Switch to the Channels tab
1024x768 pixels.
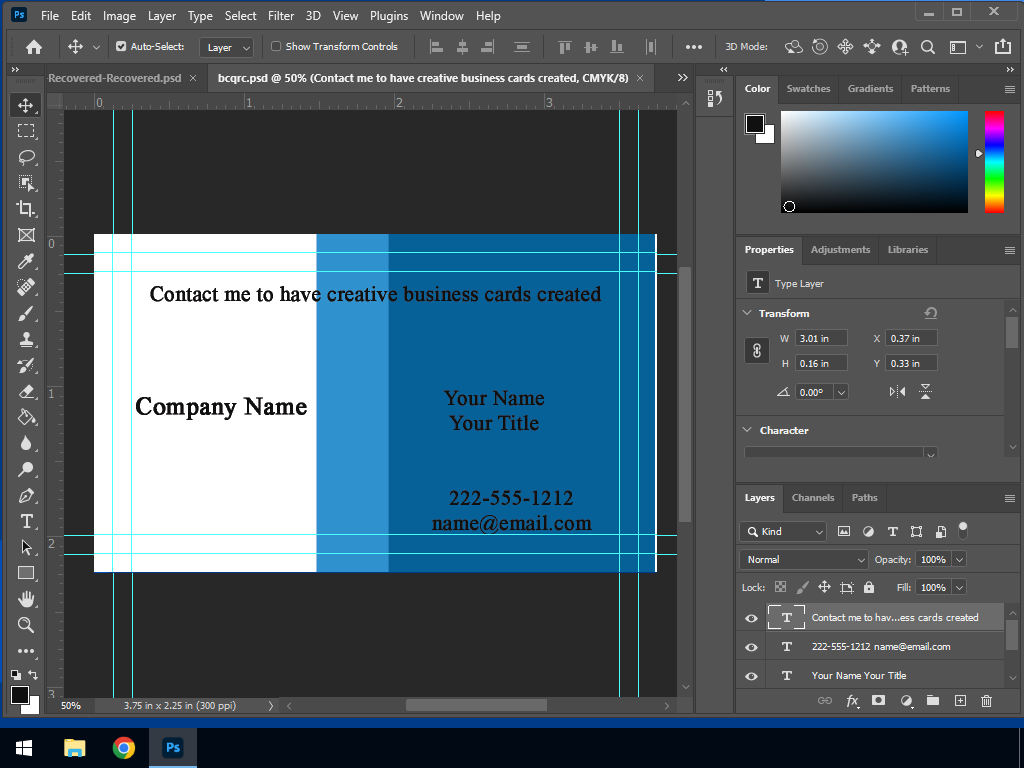point(812,497)
